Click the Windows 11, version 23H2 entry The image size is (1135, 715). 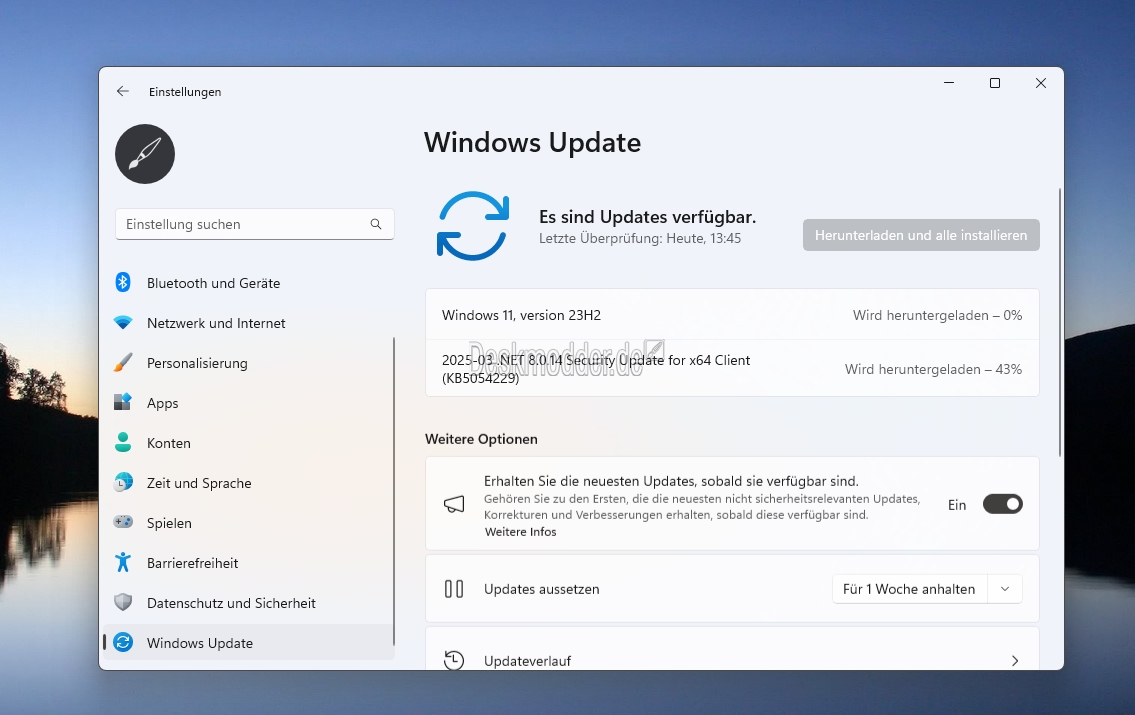(x=732, y=315)
